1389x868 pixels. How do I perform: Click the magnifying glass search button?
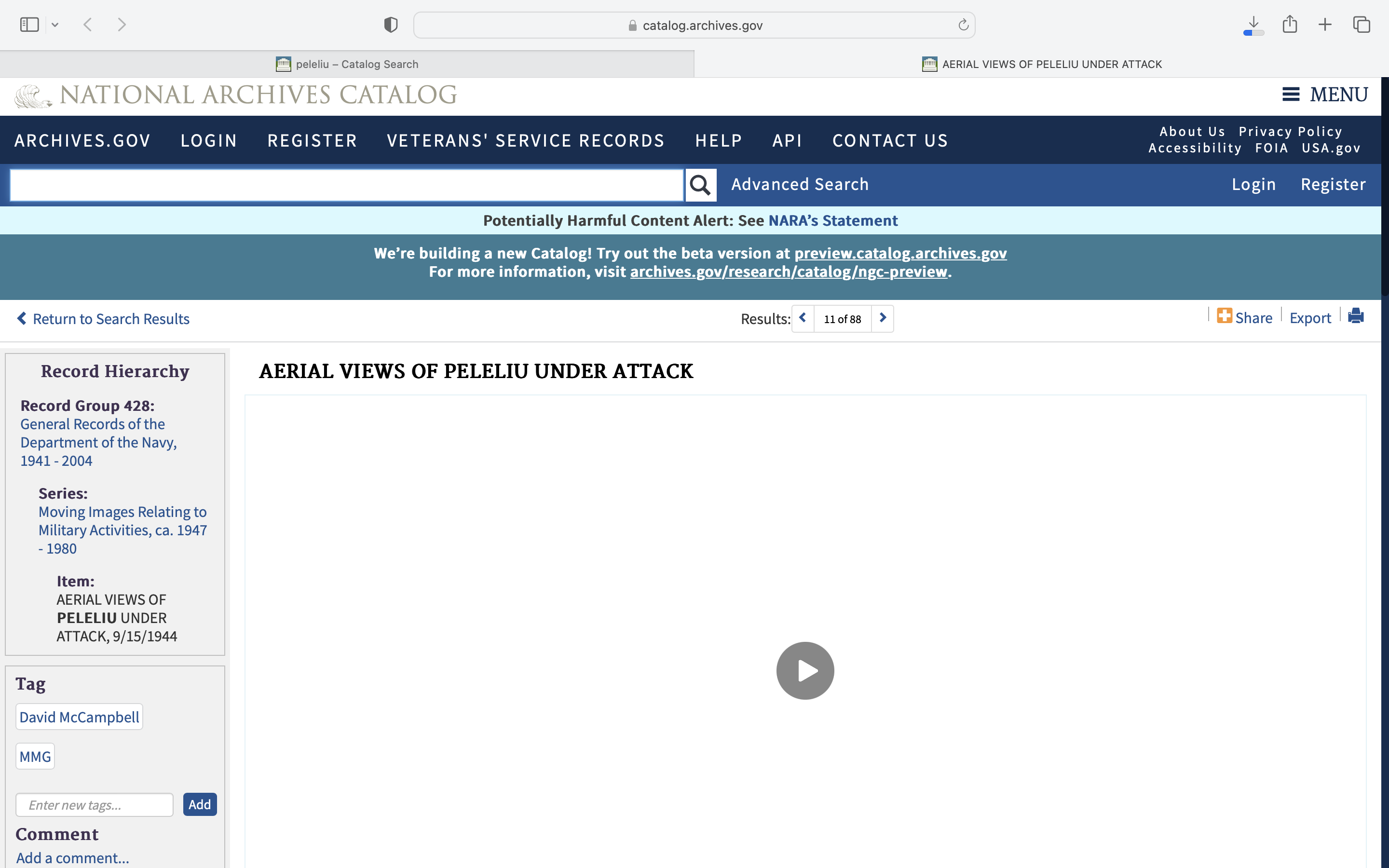(700, 185)
